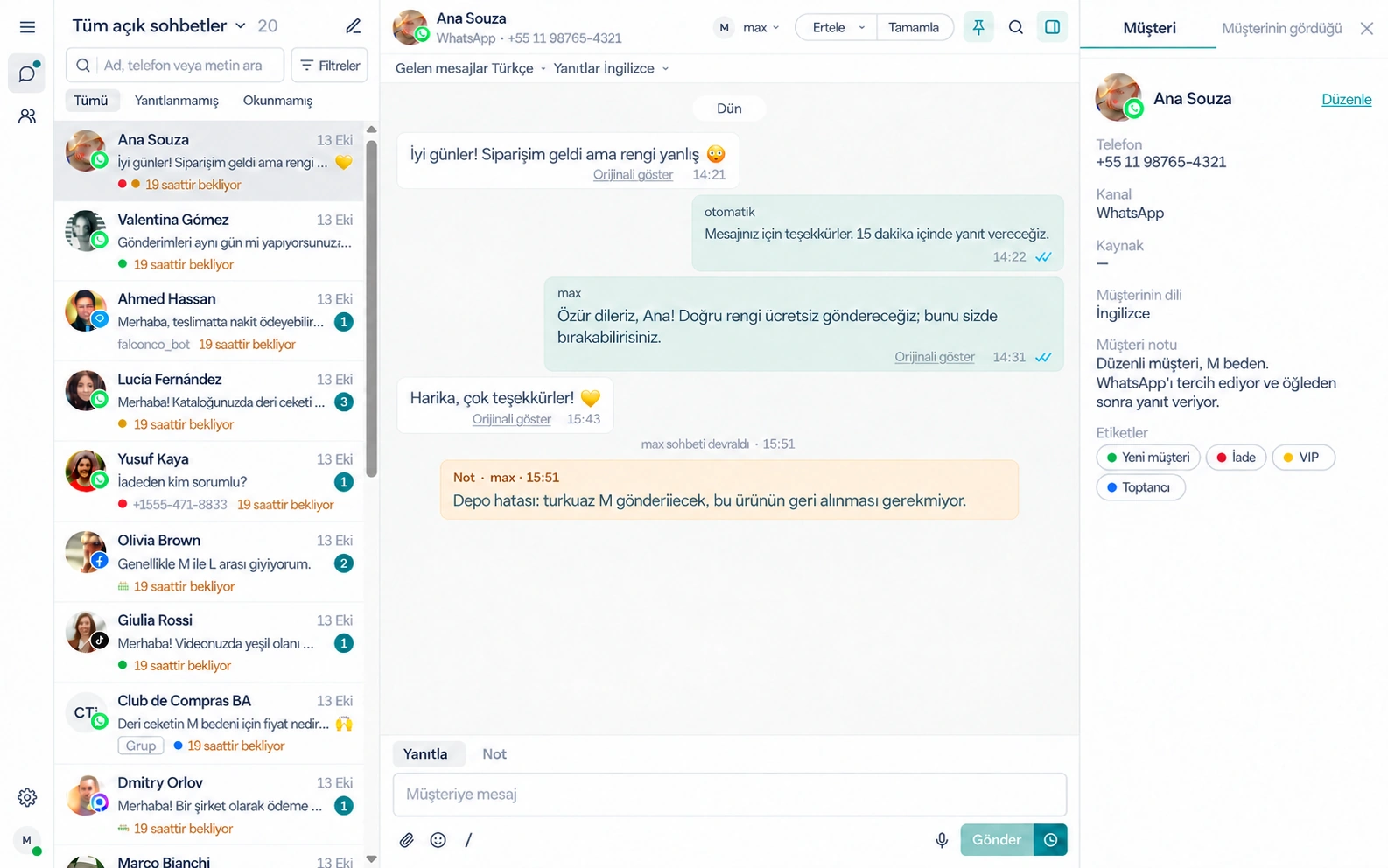Expand the Tüm açık sohbetler dropdown
The height and width of the screenshot is (868, 1388).
(x=160, y=26)
